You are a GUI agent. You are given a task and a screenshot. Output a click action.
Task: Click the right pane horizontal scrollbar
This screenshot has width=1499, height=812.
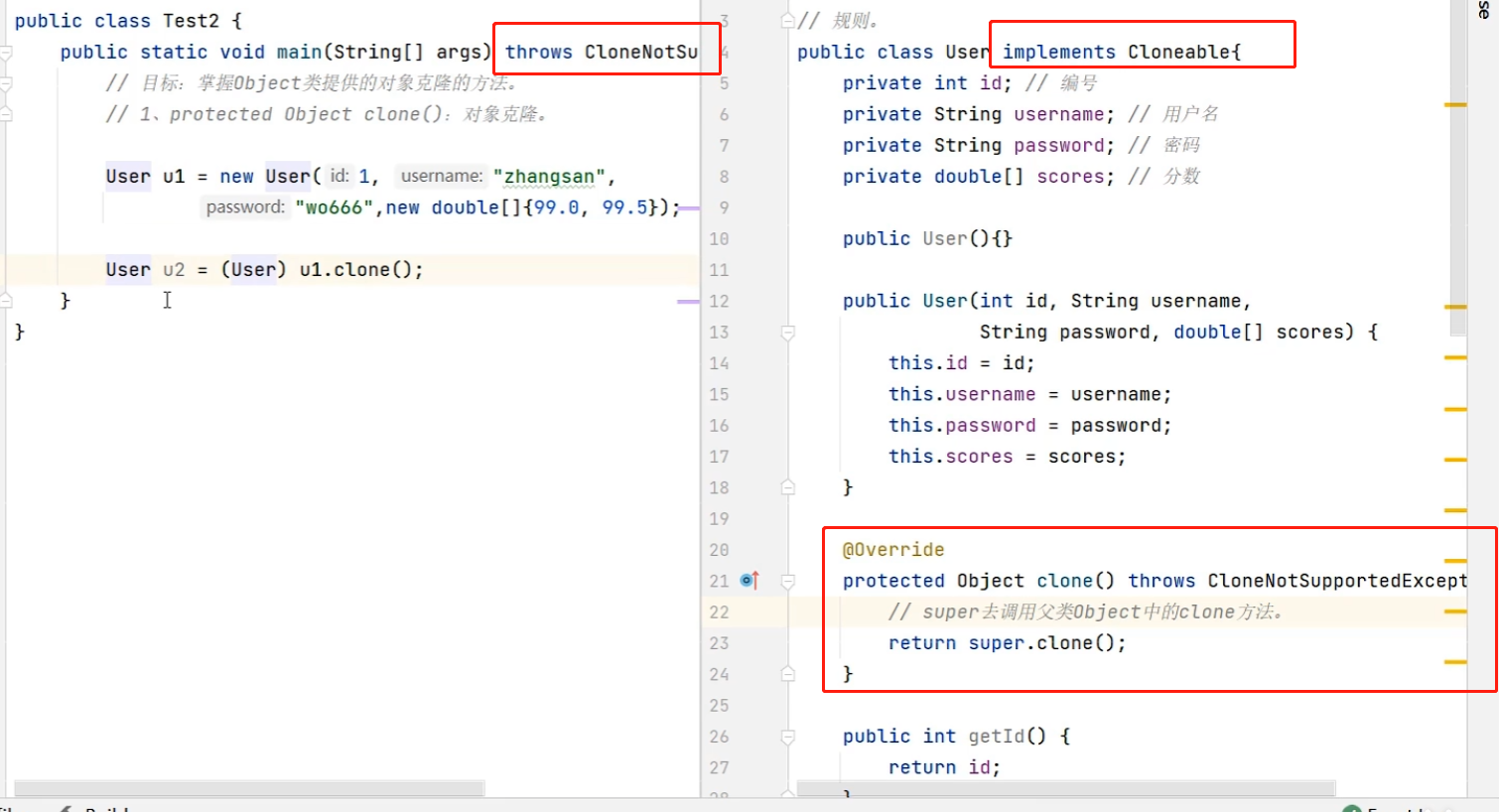(1066, 788)
